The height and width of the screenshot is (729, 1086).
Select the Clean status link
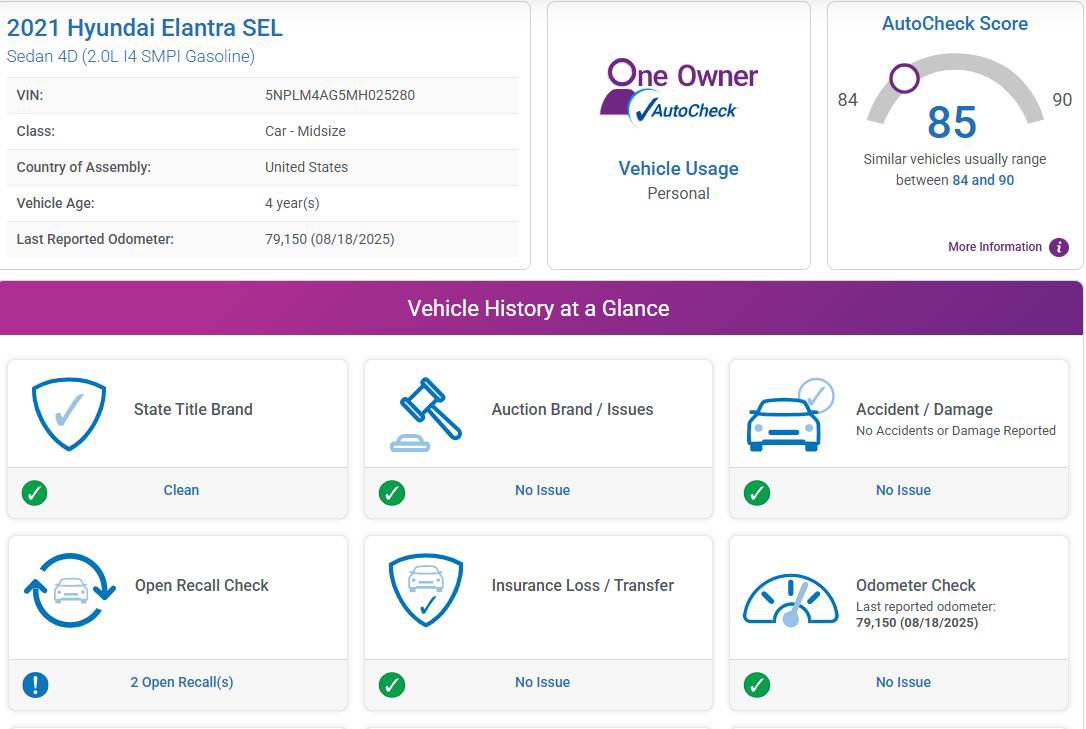tap(181, 490)
